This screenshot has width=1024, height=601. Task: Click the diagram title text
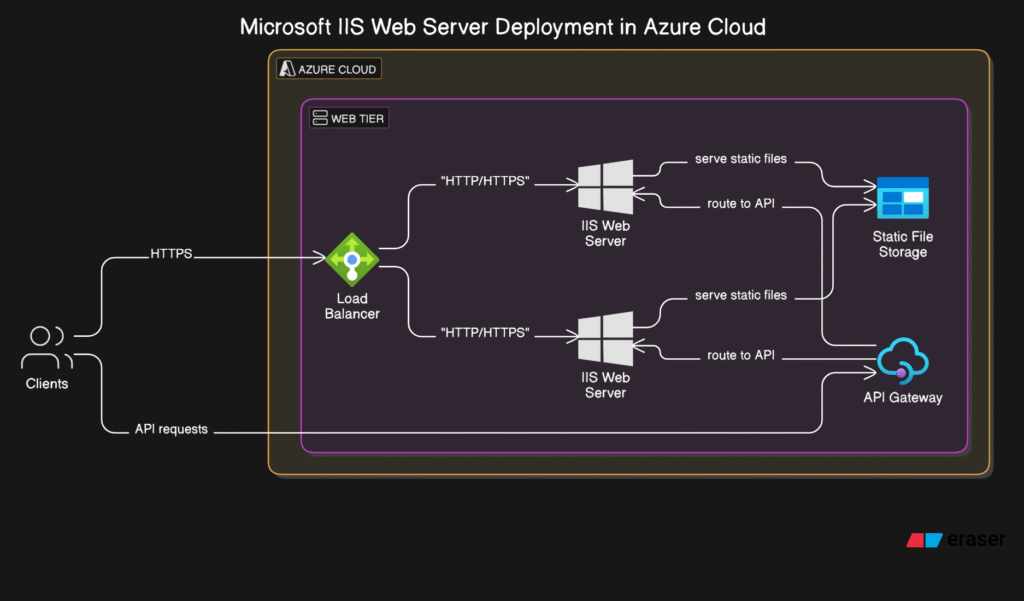tap(502, 27)
